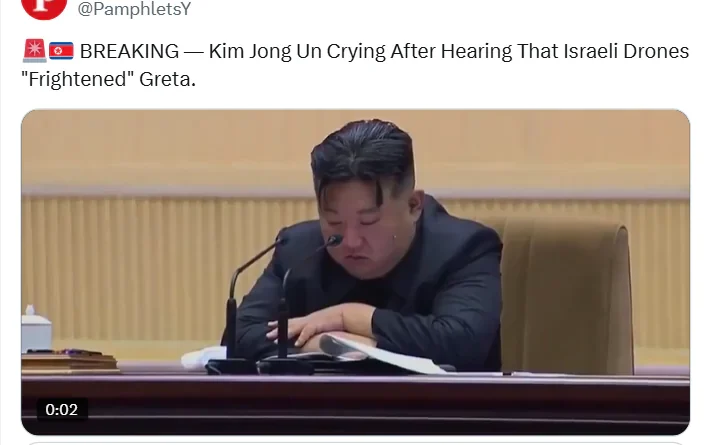Click the @PamphletsY handle

[134, 9]
